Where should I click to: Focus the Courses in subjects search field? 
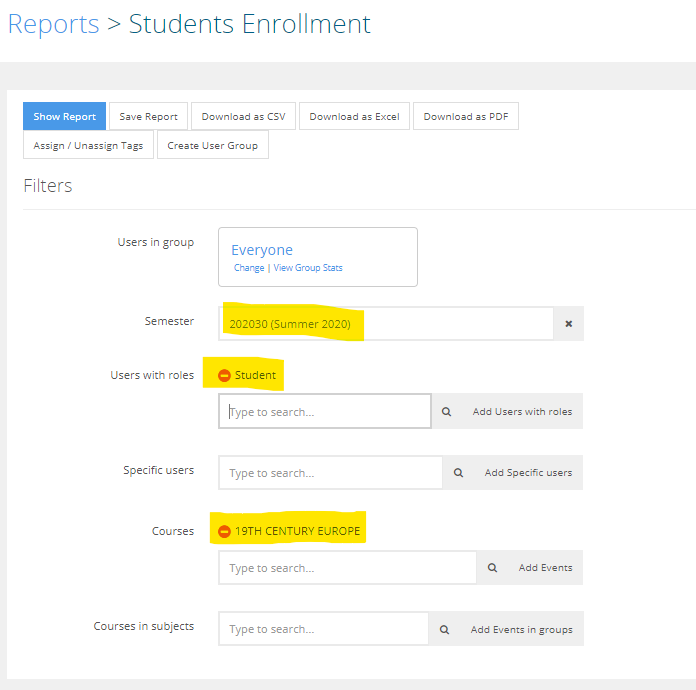323,630
